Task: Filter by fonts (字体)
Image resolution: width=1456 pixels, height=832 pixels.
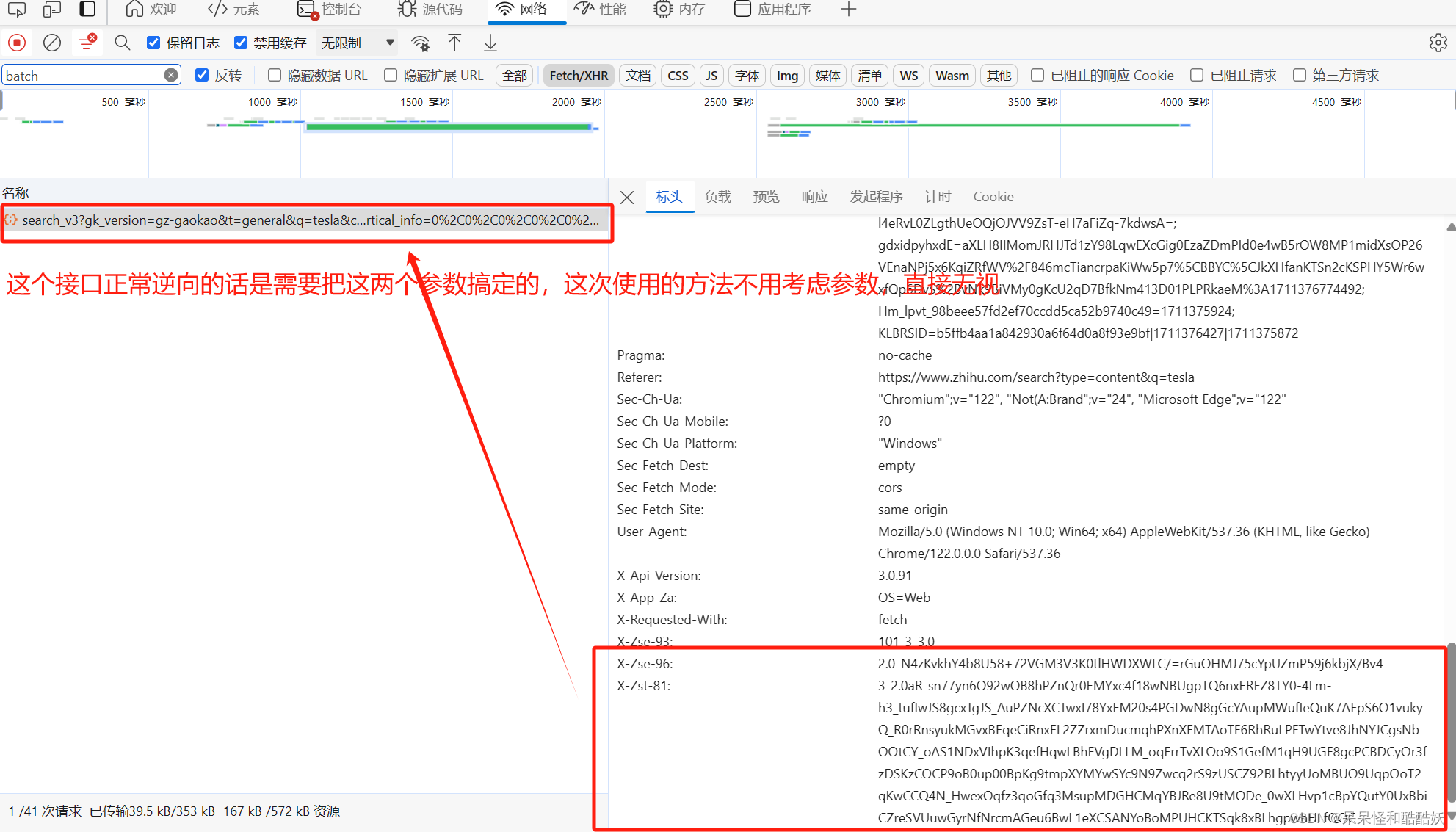Action: pos(747,76)
